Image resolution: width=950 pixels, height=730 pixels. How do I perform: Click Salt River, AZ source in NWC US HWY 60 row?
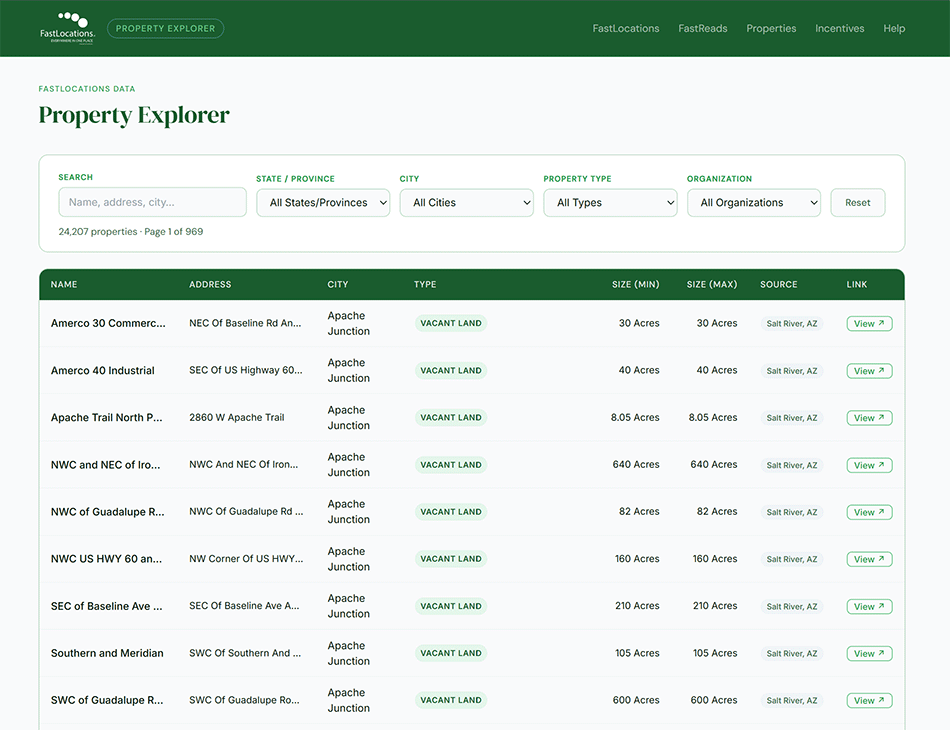tap(792, 559)
